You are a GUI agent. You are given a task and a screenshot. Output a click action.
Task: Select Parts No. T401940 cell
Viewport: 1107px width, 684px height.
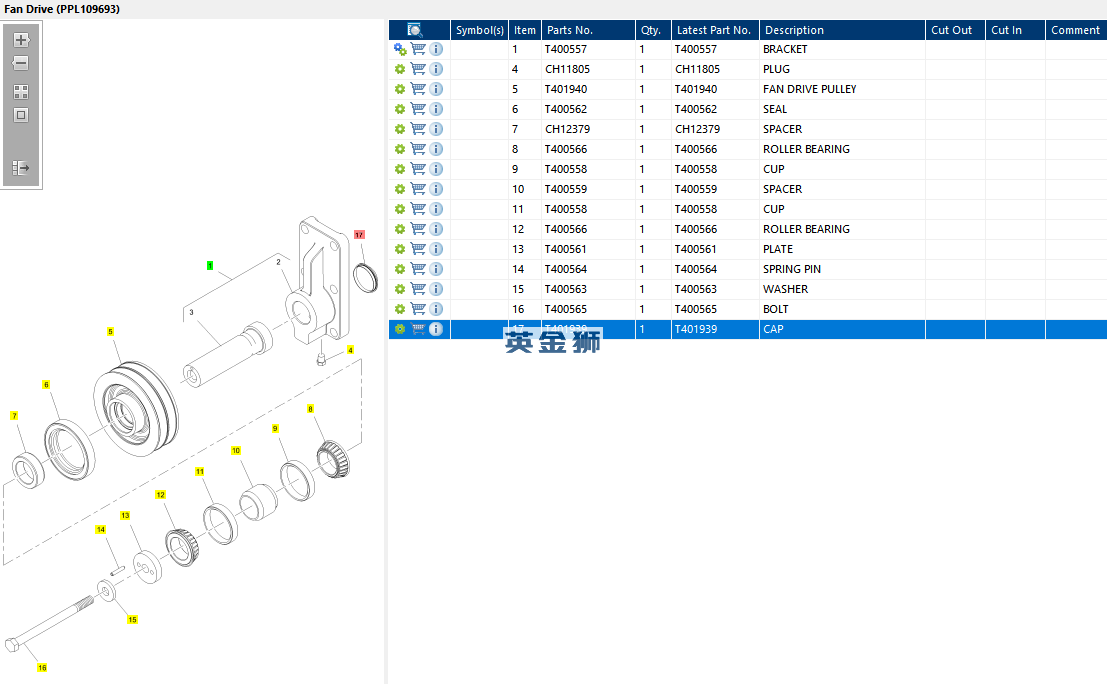click(x=588, y=89)
